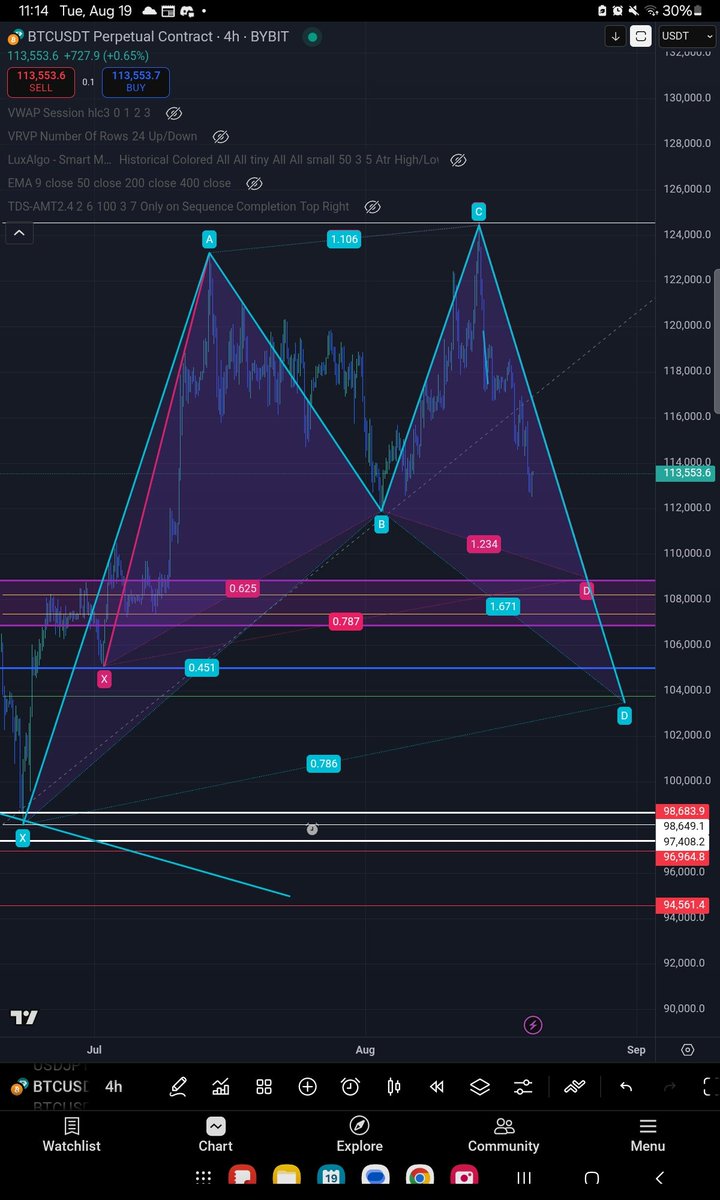Open the indicators chart icon in toolbar
Image resolution: width=720 pixels, height=1200 pixels.
221,1086
